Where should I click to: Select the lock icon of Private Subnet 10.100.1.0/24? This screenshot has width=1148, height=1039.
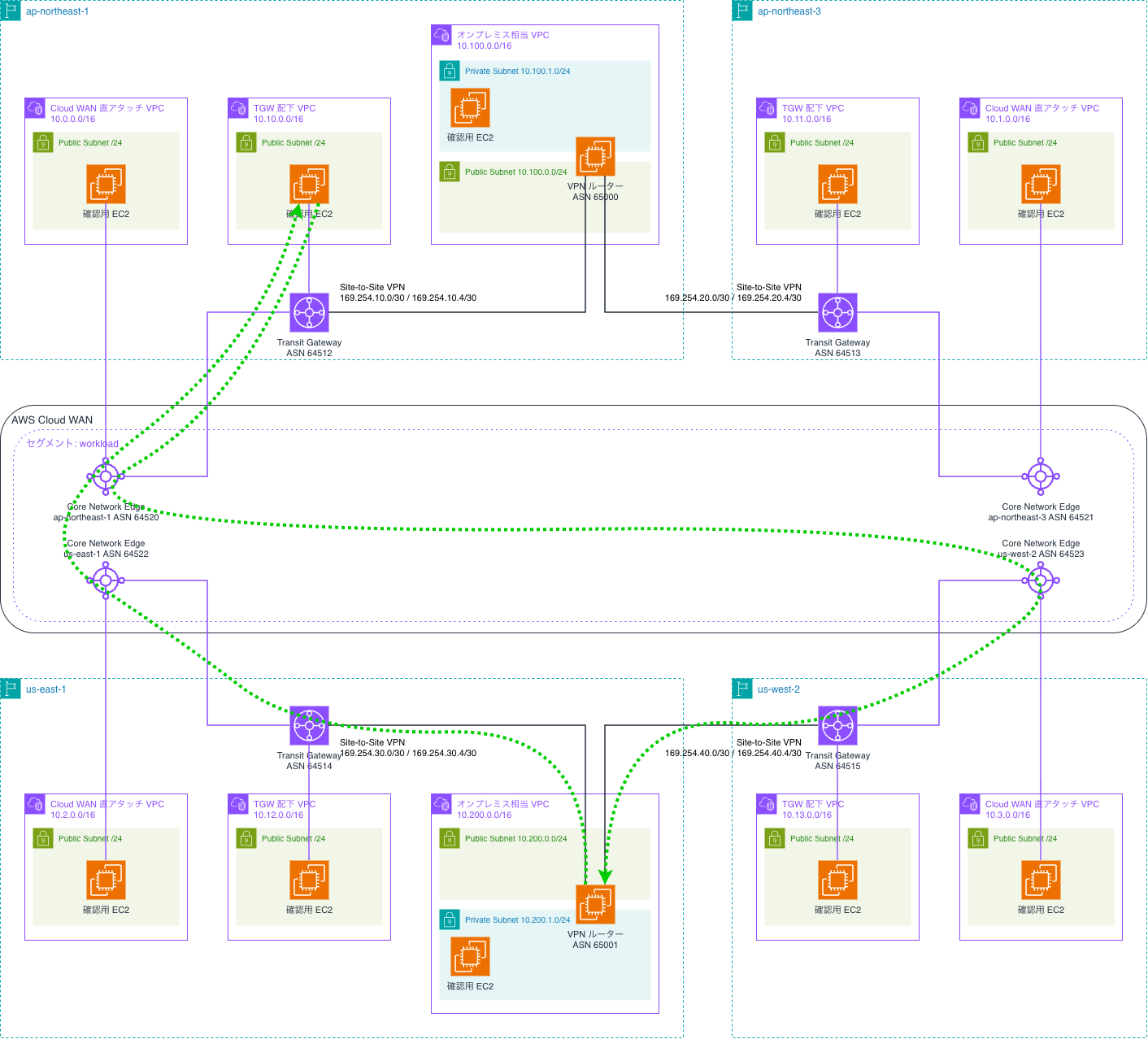pyautogui.click(x=450, y=71)
